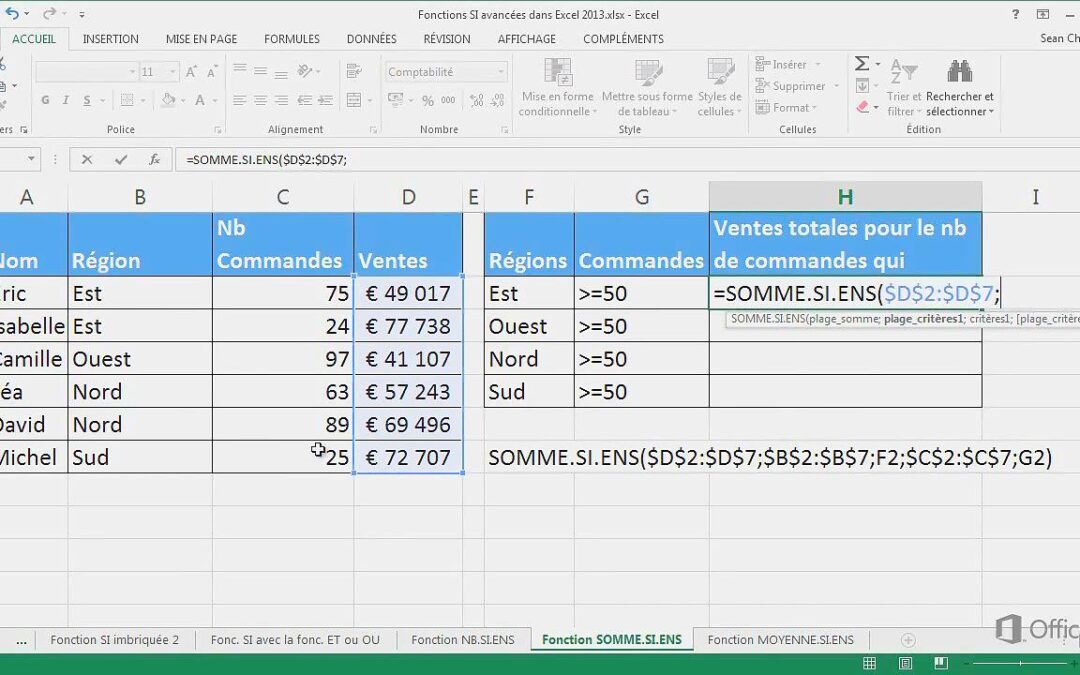Screen dimensions: 1080x675
Task: Open Alignement dialog launcher
Action: click(x=373, y=129)
